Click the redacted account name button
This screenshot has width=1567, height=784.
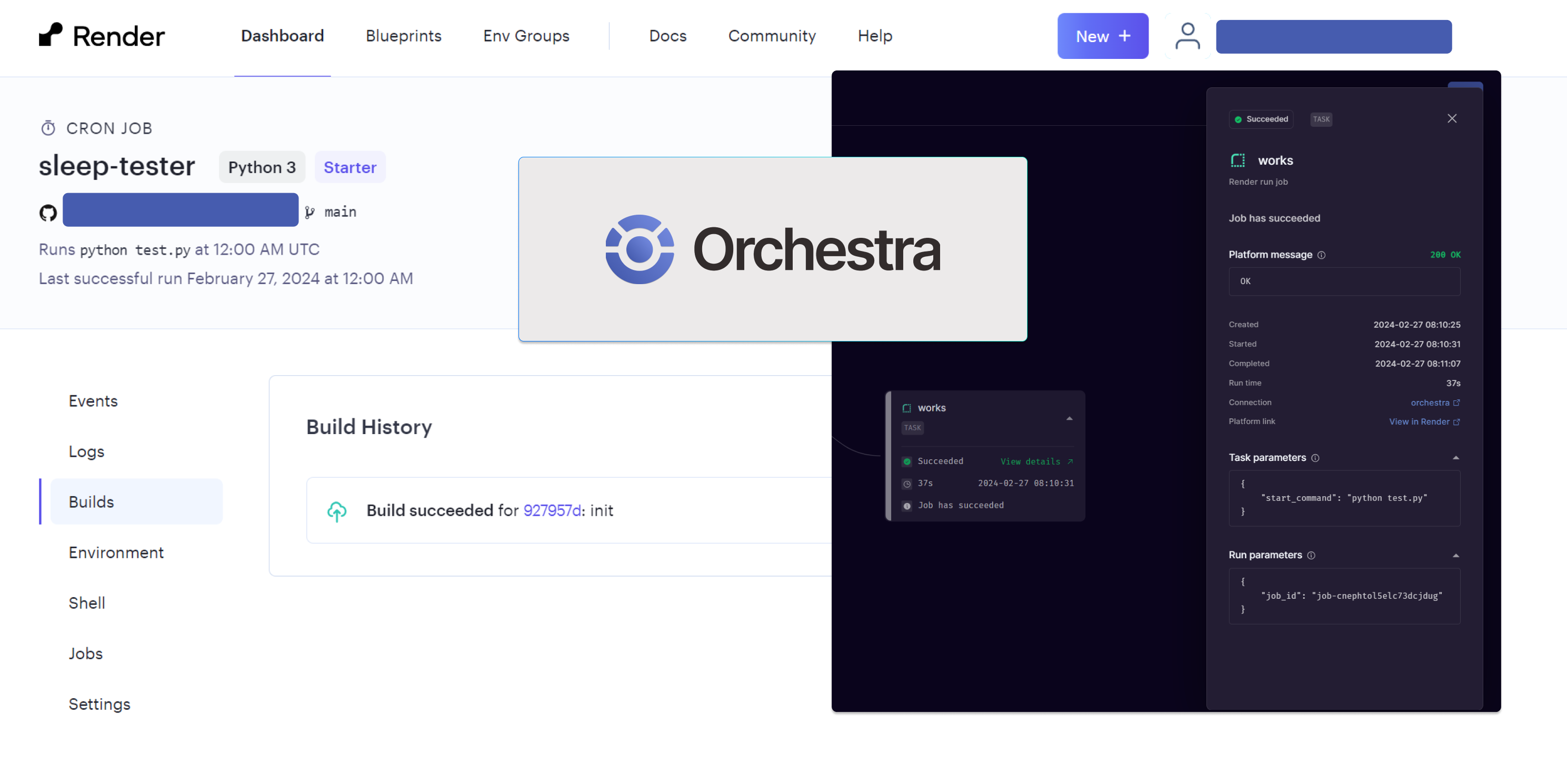coord(1333,36)
